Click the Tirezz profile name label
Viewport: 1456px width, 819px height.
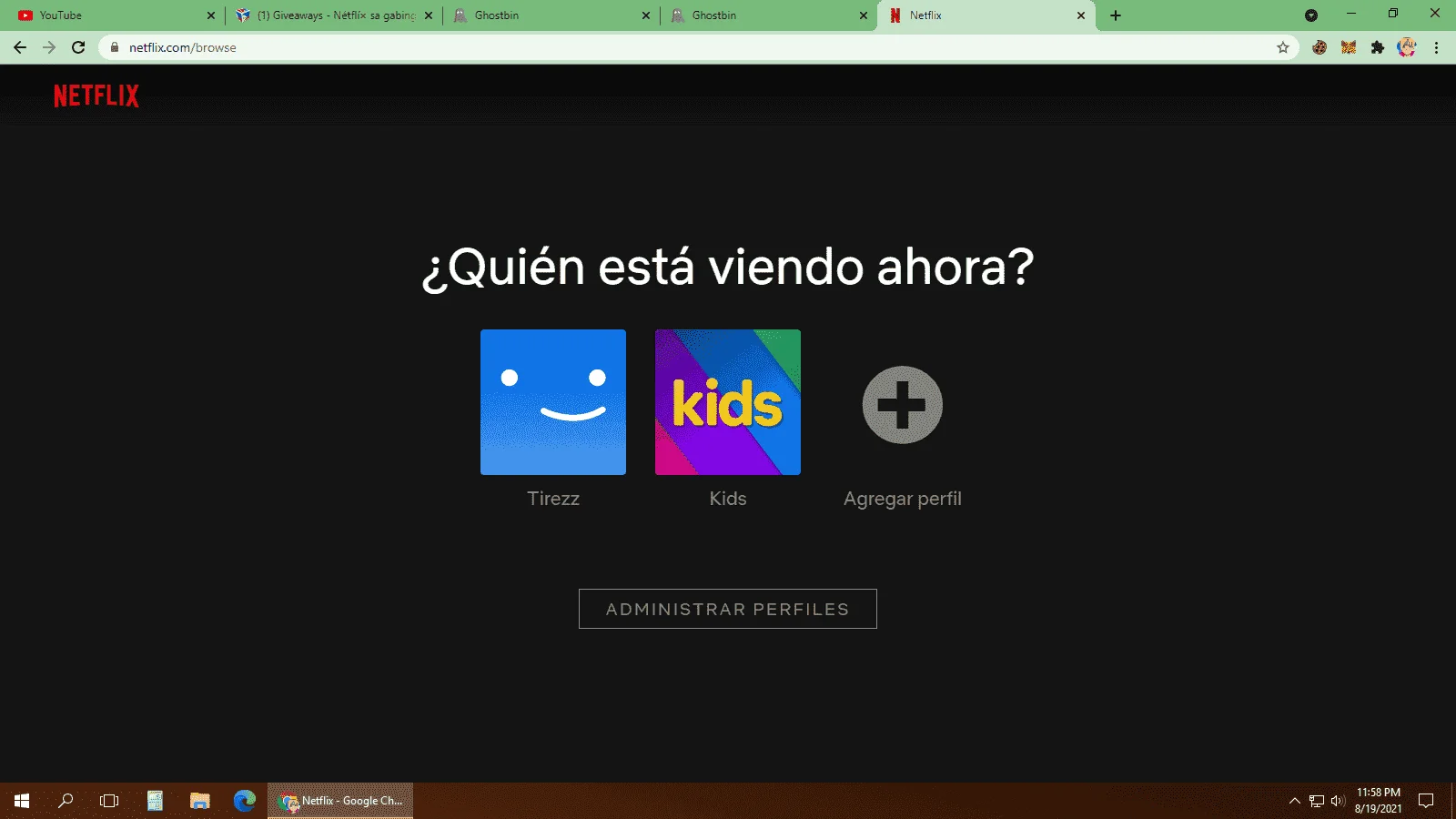pos(553,499)
